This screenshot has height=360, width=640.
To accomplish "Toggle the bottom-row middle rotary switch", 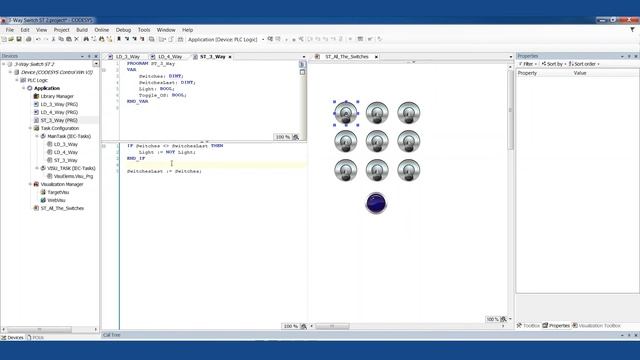I will tap(377, 170).
